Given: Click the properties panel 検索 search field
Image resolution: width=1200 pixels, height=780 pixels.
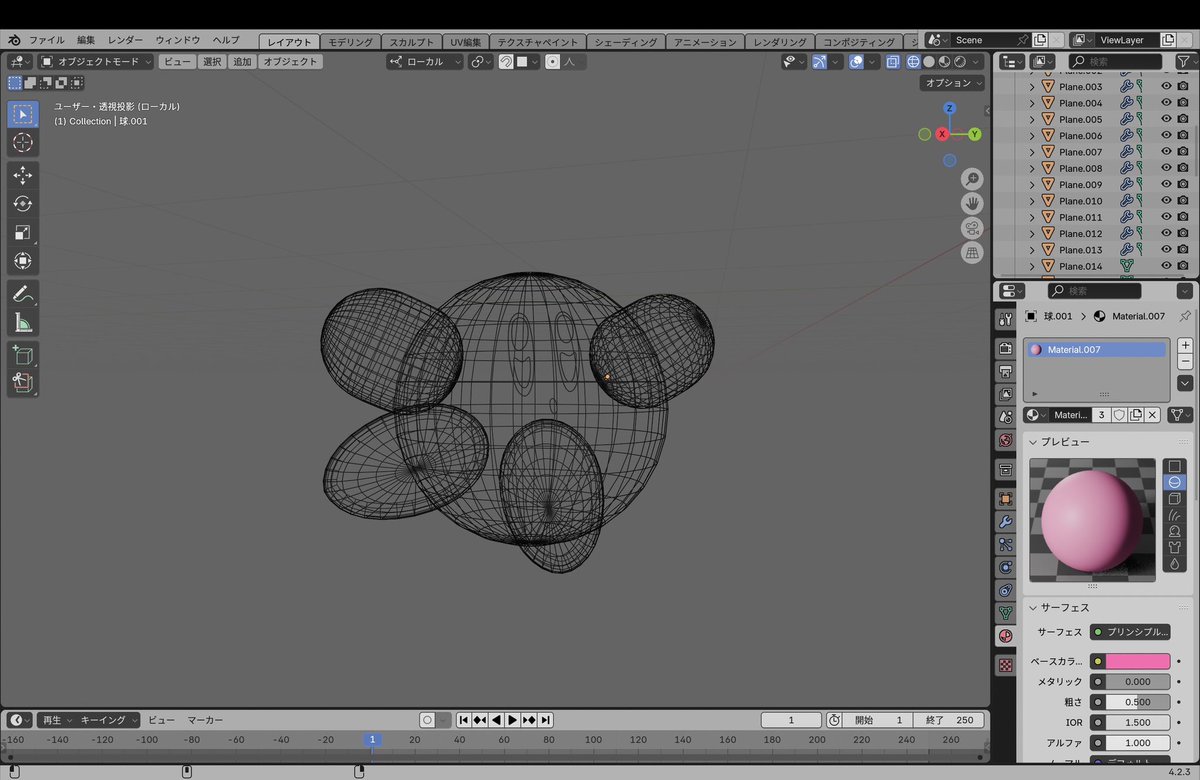Looking at the screenshot, I should point(1094,291).
